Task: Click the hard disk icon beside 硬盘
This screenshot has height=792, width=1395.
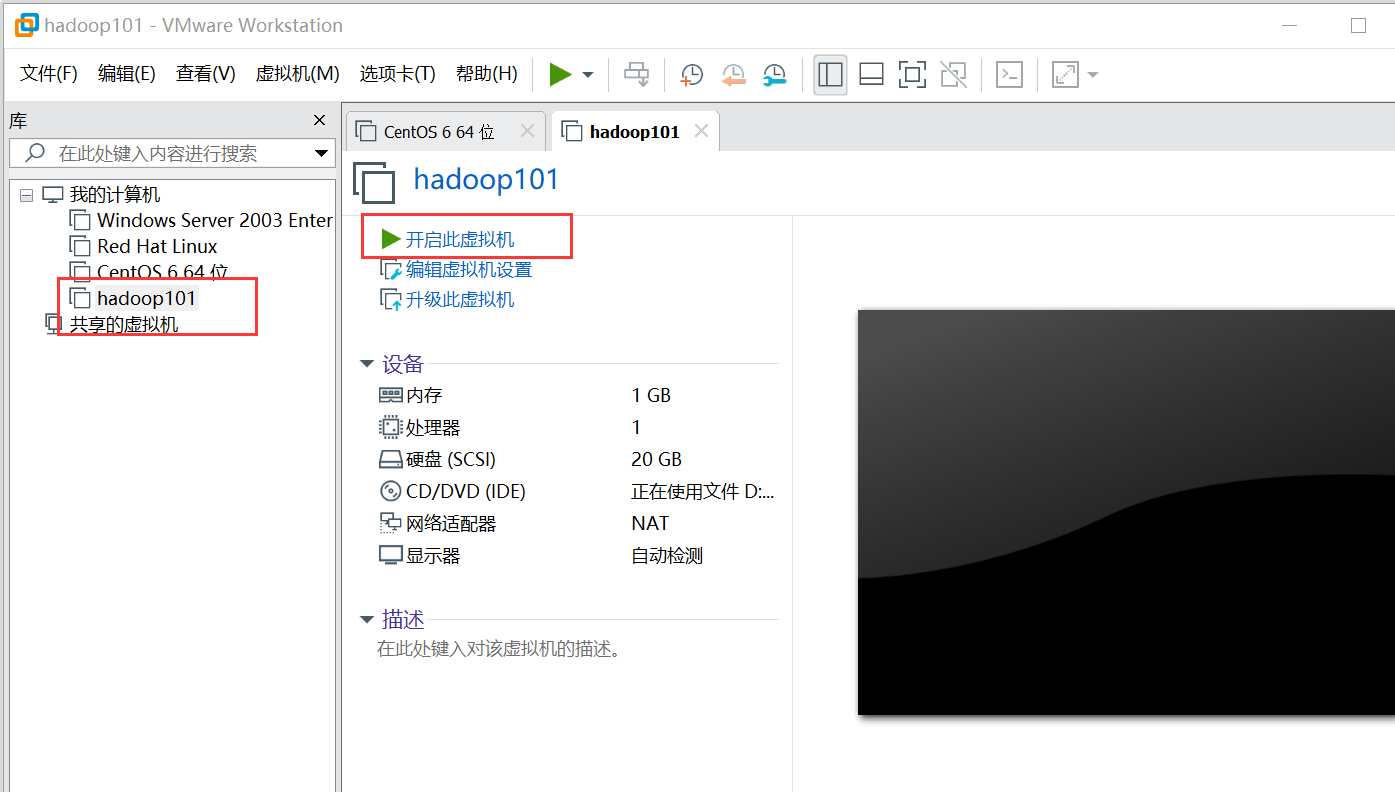Action: (390, 460)
